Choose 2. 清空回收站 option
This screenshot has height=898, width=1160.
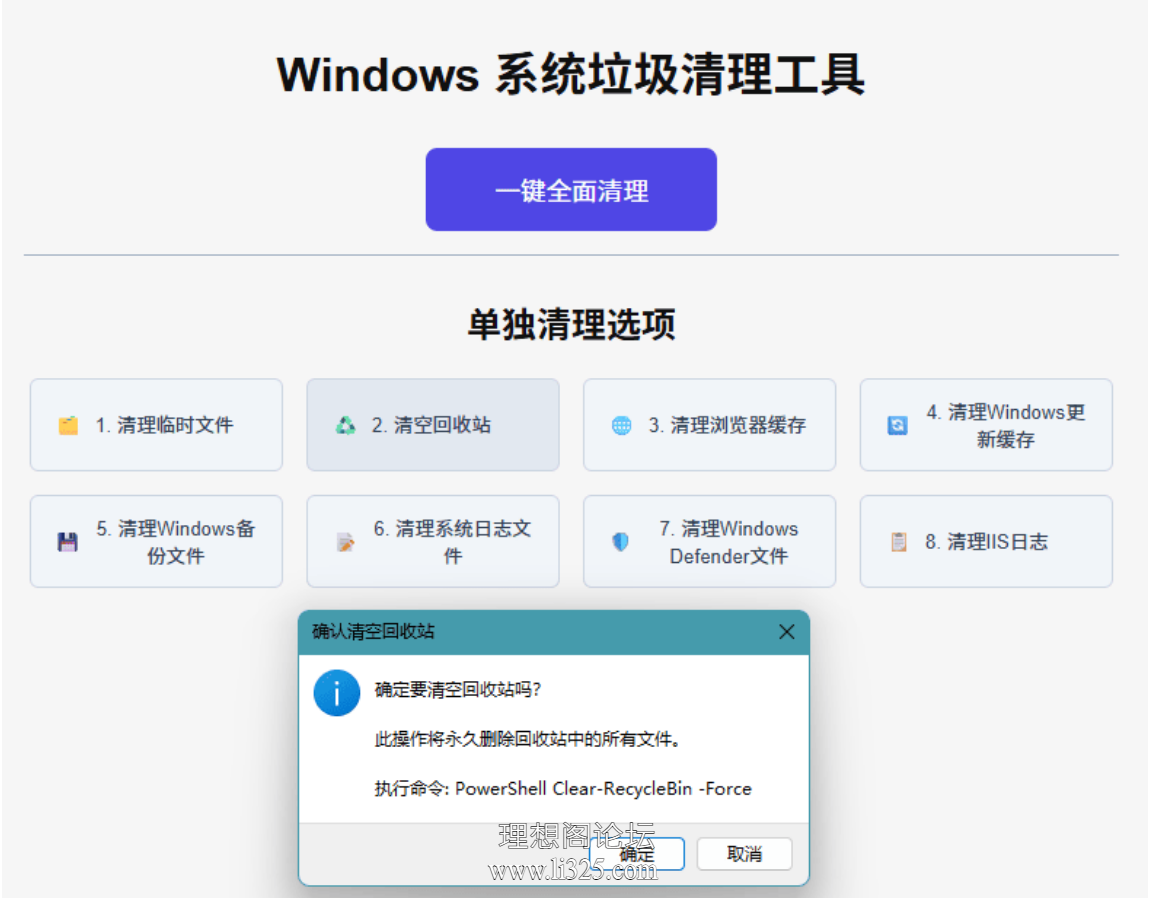coord(433,425)
